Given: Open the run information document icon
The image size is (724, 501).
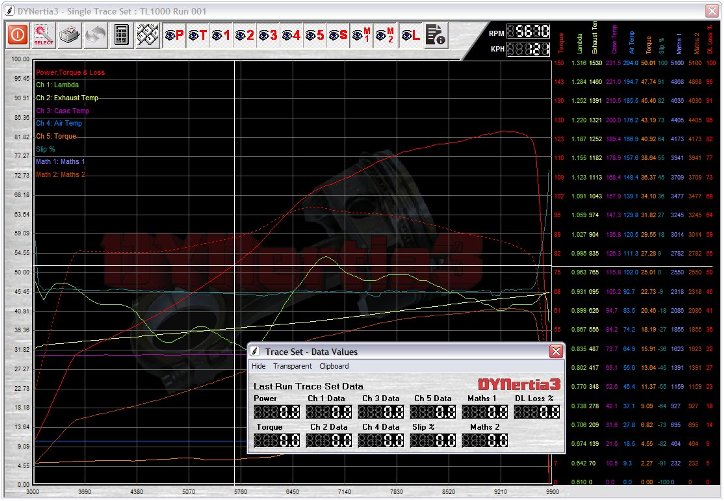Looking at the screenshot, I should 435,35.
